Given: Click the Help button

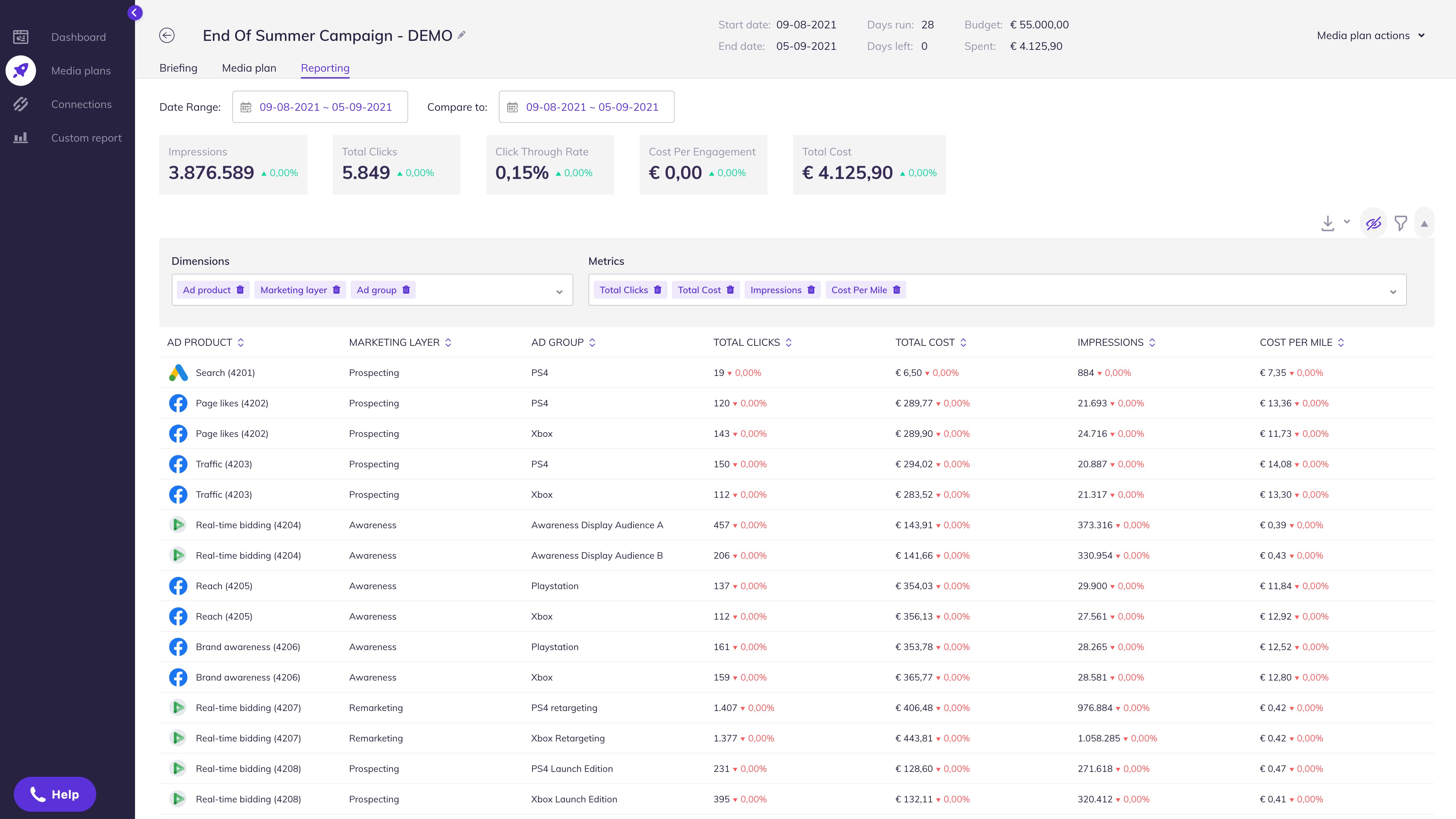Looking at the screenshot, I should tap(55, 794).
